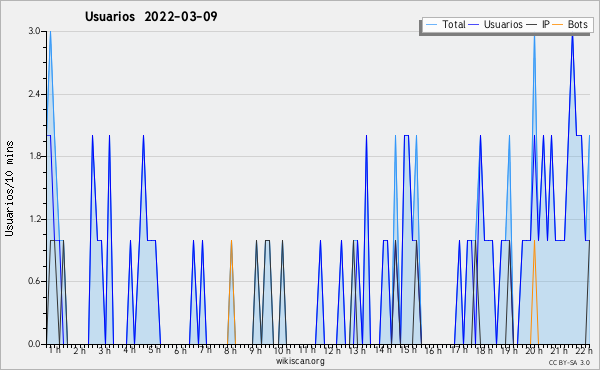The height and width of the screenshot is (370, 600).
Task: Click the '12 h' x-axis label
Action: pos(332,350)
